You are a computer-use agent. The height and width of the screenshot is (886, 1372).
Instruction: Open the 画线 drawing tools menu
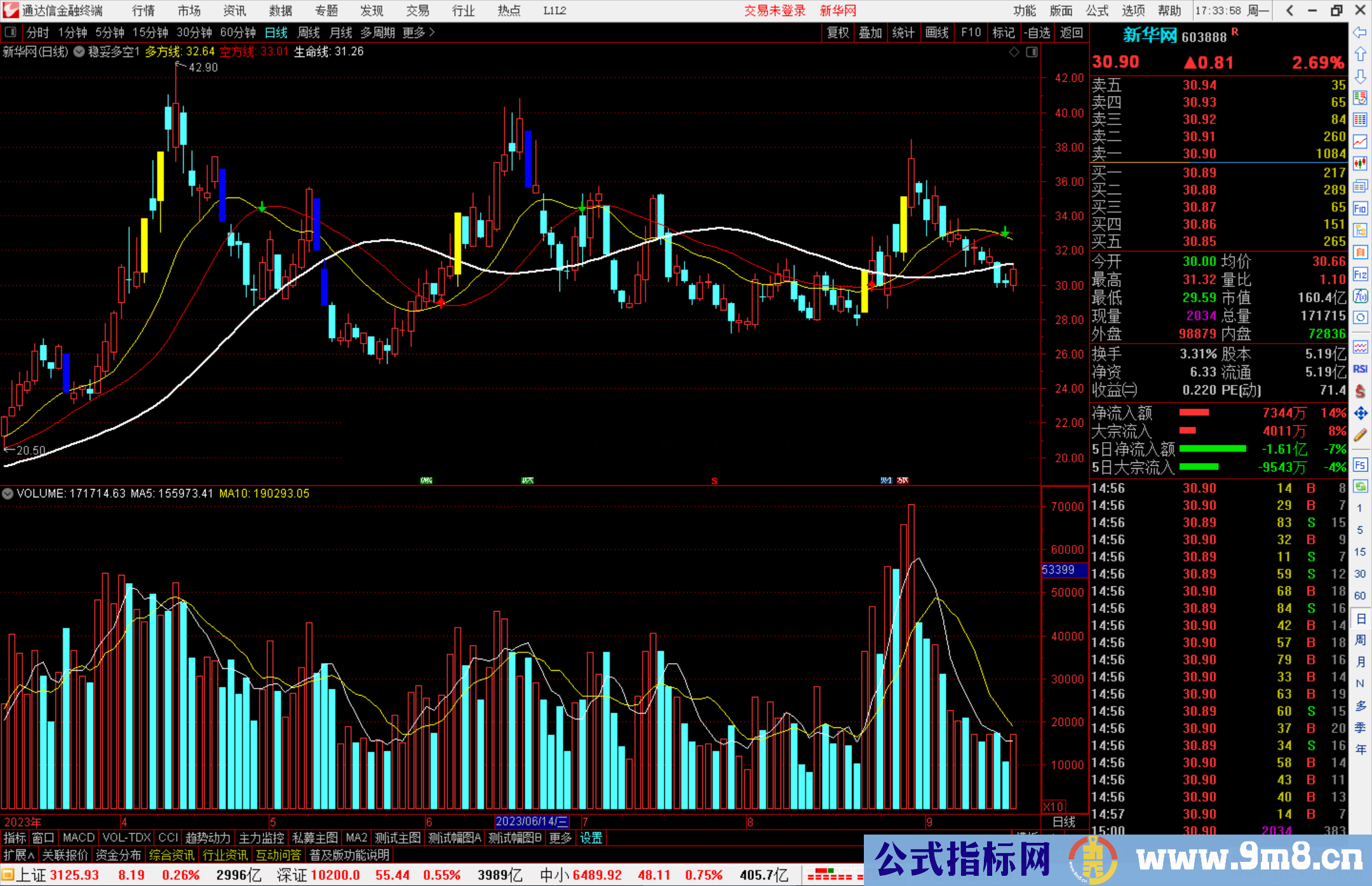coord(937,32)
